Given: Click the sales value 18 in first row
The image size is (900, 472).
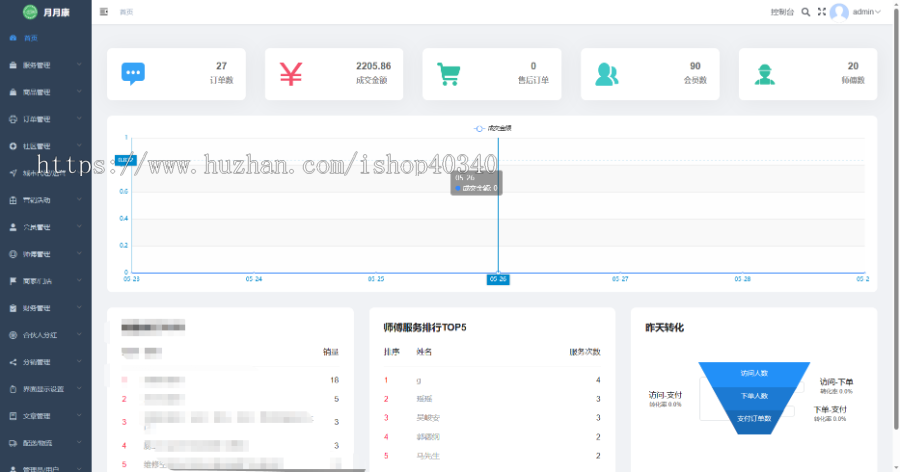Looking at the screenshot, I should 335,380.
